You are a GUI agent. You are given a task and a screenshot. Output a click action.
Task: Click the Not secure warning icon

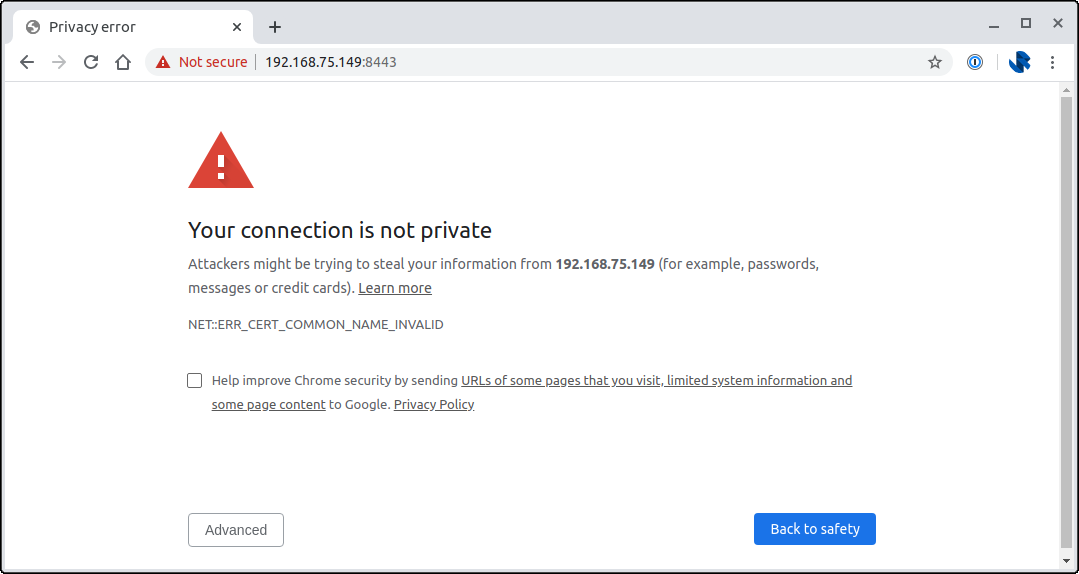(163, 62)
